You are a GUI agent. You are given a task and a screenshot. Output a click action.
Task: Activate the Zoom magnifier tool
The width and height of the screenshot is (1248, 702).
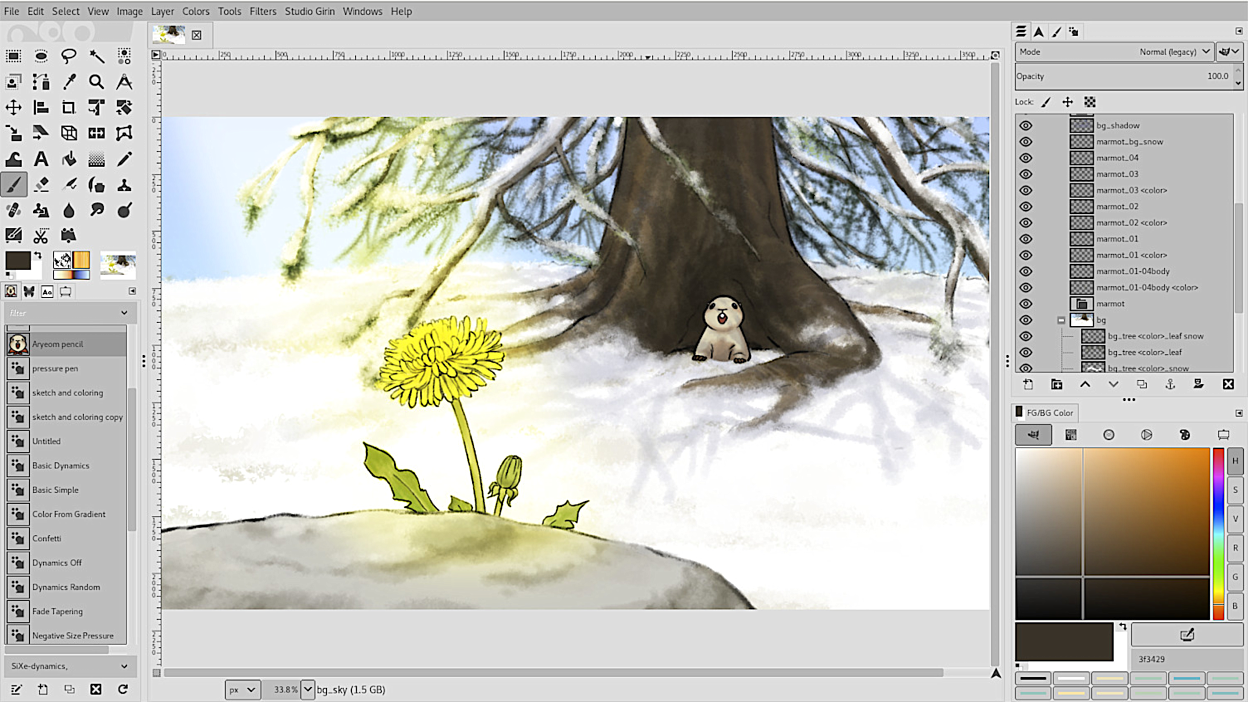96,82
